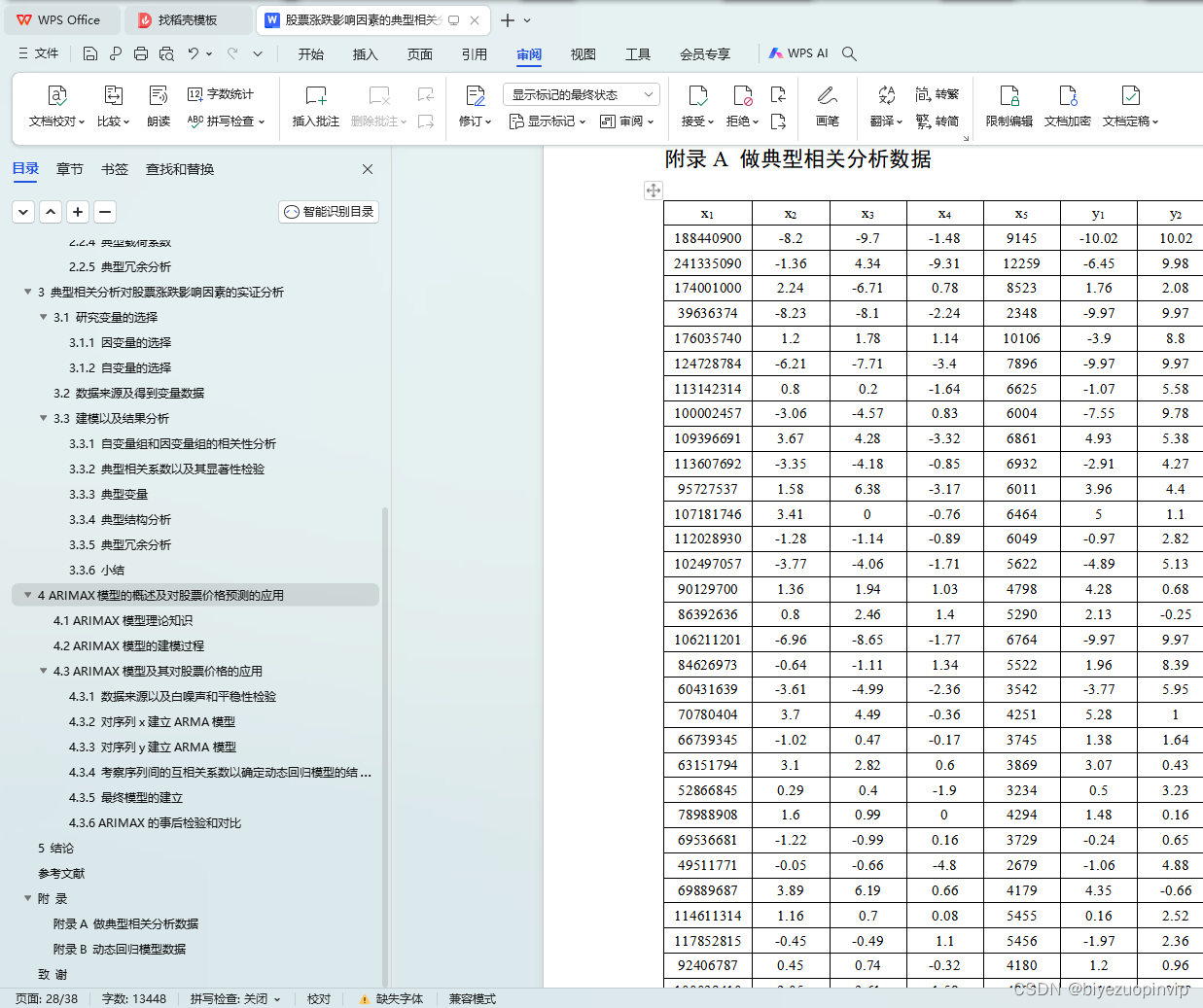The height and width of the screenshot is (1008, 1203).
Task: Open a new tab with the plus button
Action: point(508,19)
